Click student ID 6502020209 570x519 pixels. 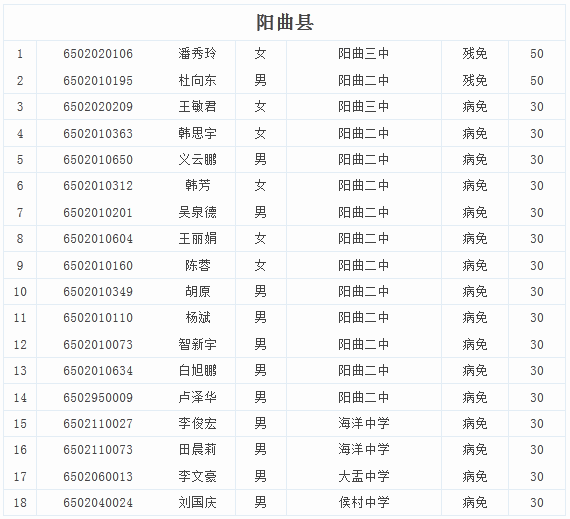click(x=98, y=107)
